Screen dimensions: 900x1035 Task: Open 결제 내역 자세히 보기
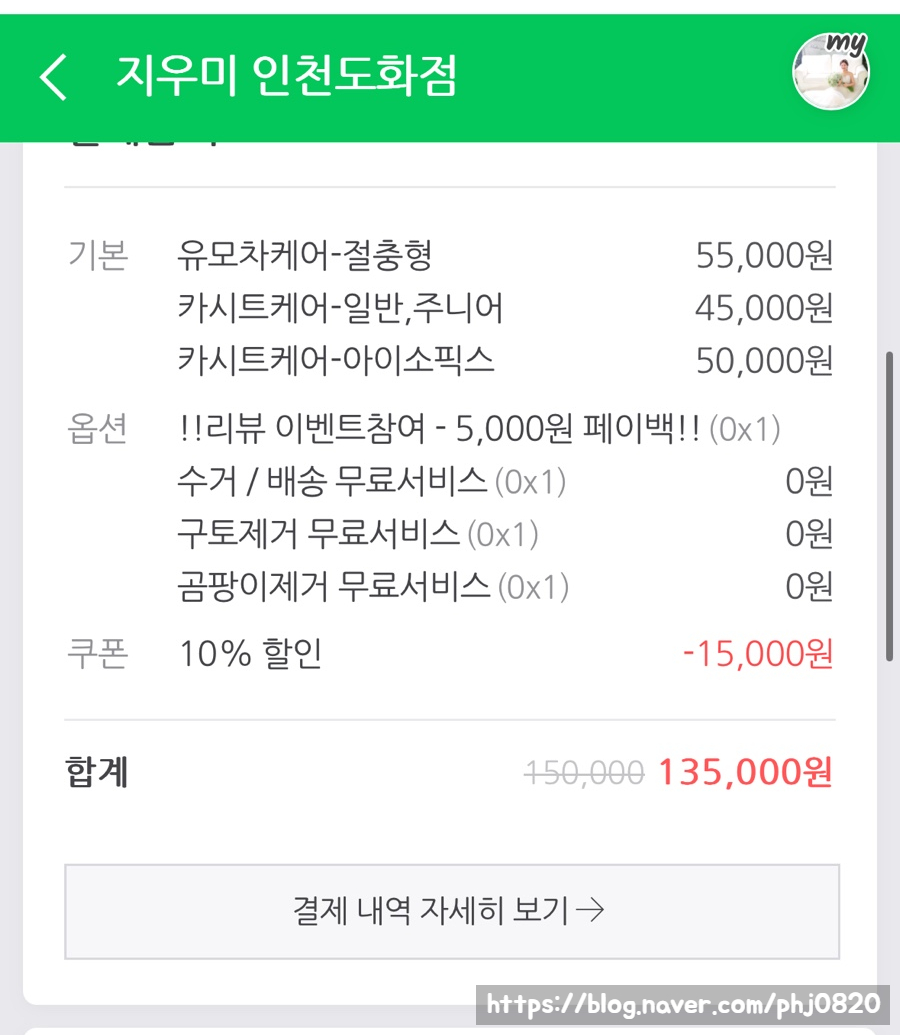[x=451, y=911]
